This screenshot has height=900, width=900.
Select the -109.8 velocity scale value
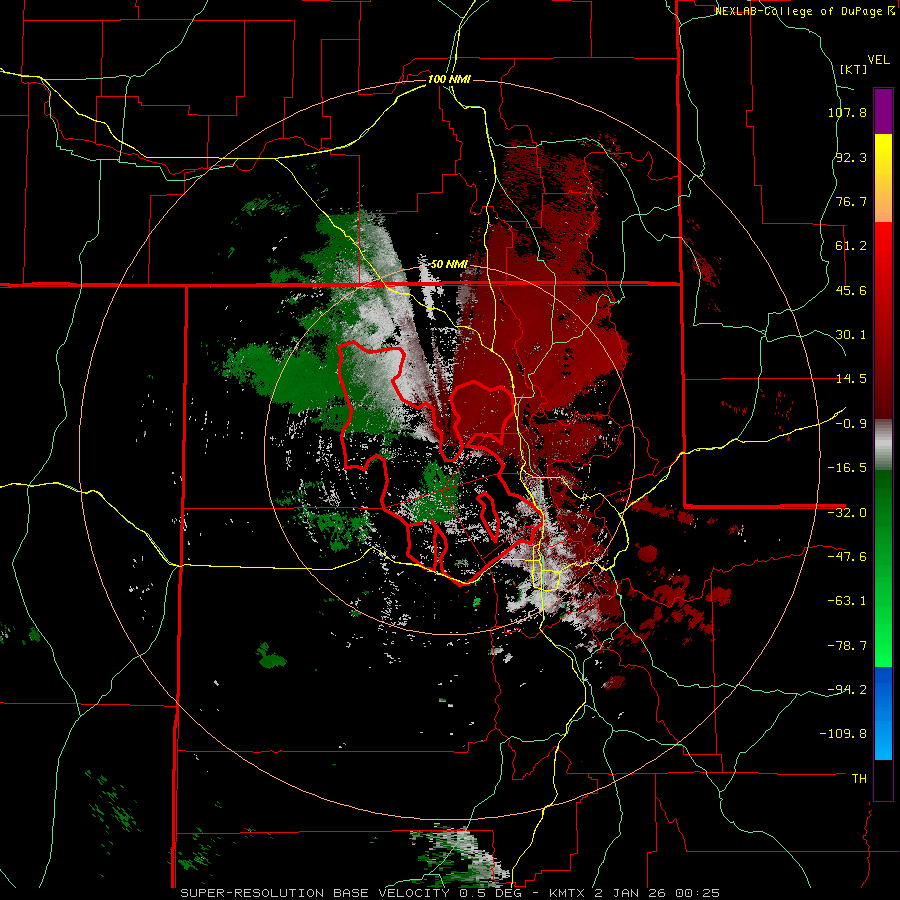(x=844, y=733)
